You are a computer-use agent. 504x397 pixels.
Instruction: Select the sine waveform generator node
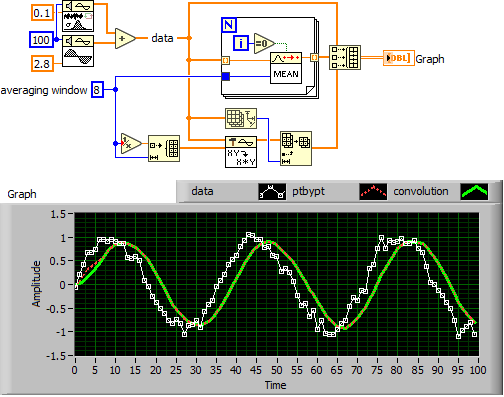(78, 51)
